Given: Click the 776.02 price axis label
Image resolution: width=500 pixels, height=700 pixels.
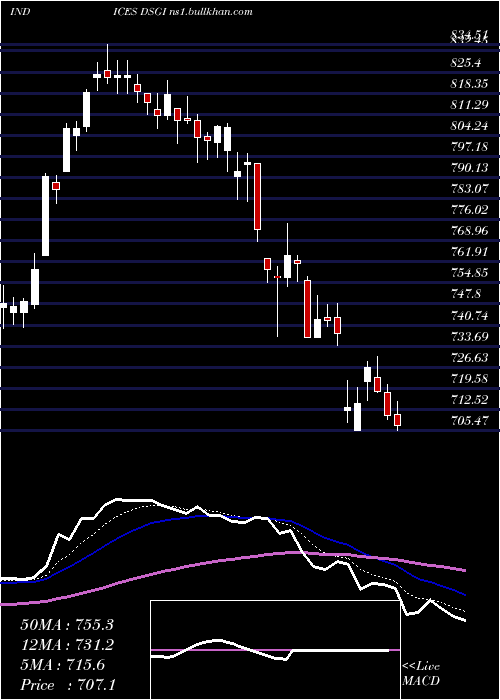Looking at the screenshot, I should pyautogui.click(x=469, y=210).
